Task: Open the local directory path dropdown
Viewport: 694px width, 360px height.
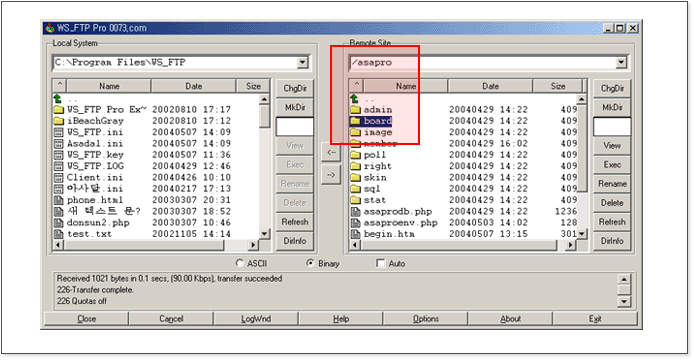Action: [x=303, y=62]
